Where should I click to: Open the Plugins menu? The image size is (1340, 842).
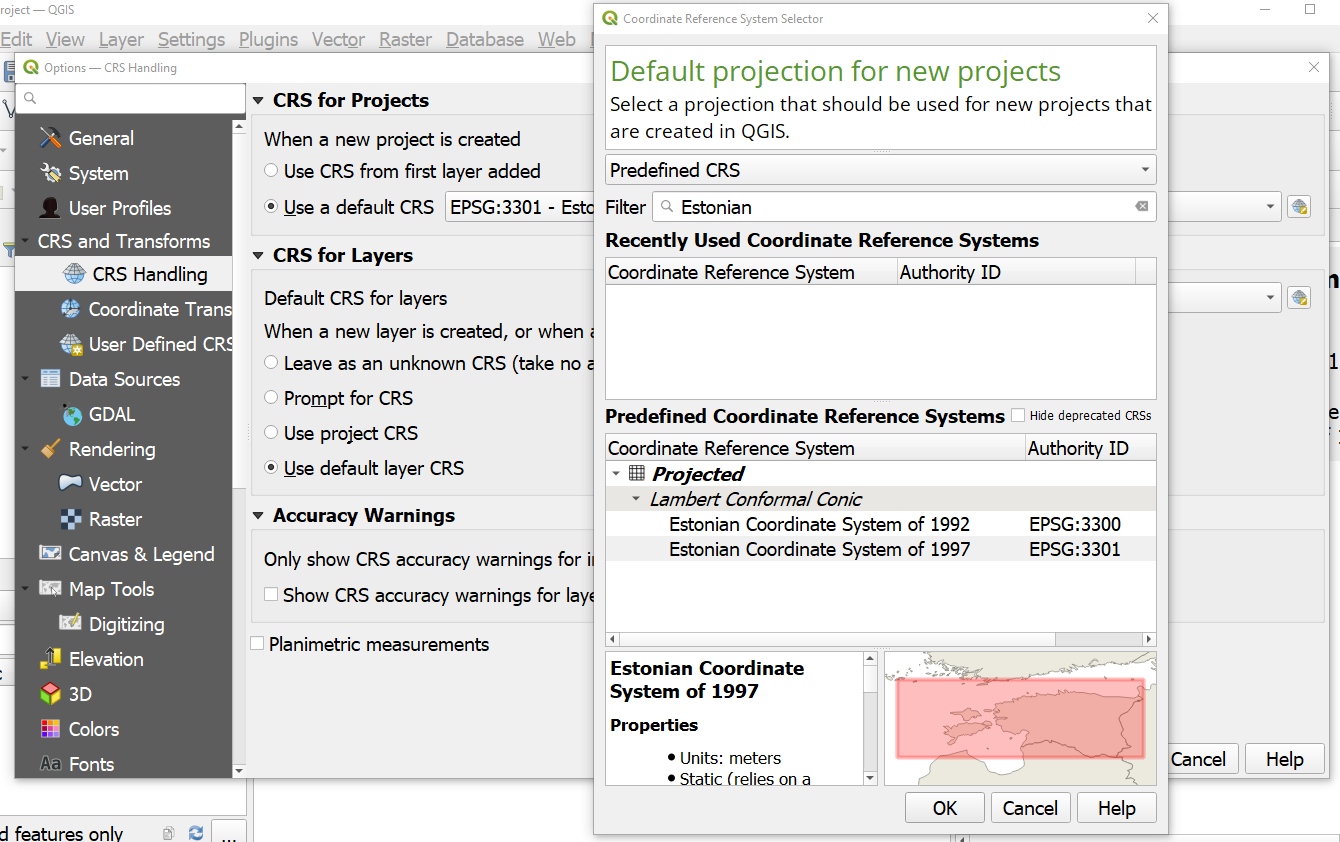tap(268, 39)
